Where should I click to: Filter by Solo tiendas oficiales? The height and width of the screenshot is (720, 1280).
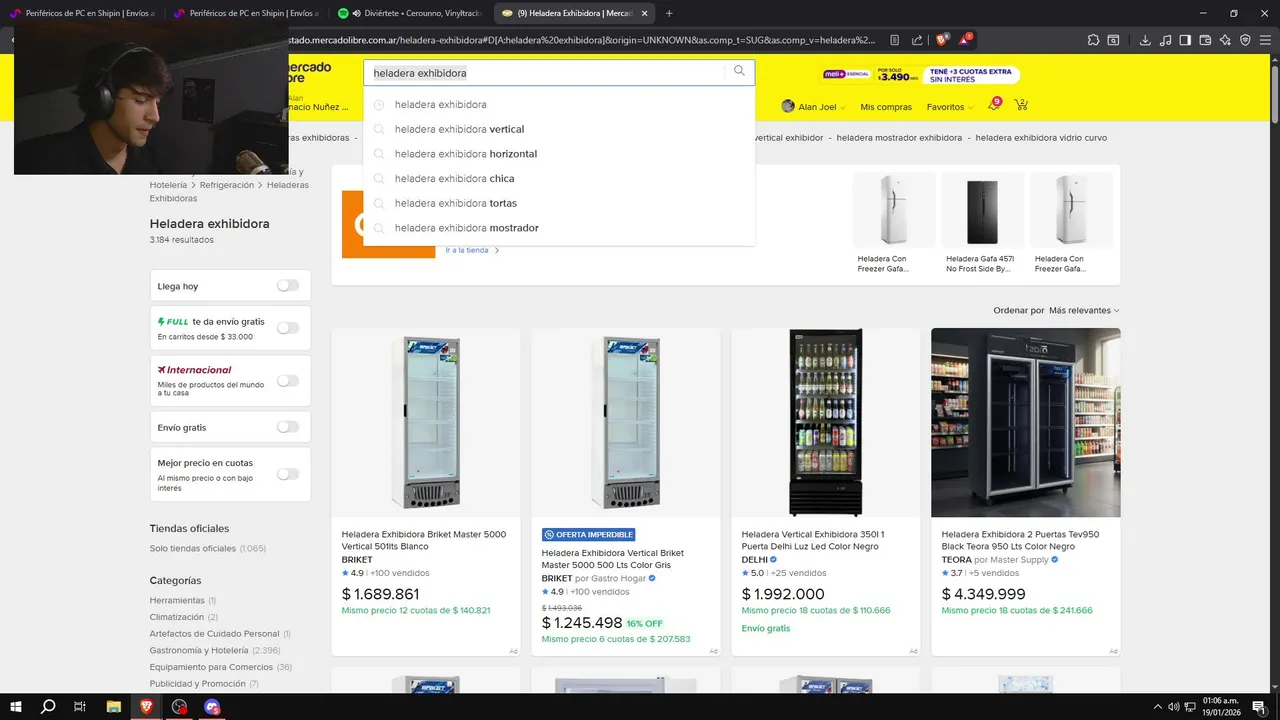[207, 548]
